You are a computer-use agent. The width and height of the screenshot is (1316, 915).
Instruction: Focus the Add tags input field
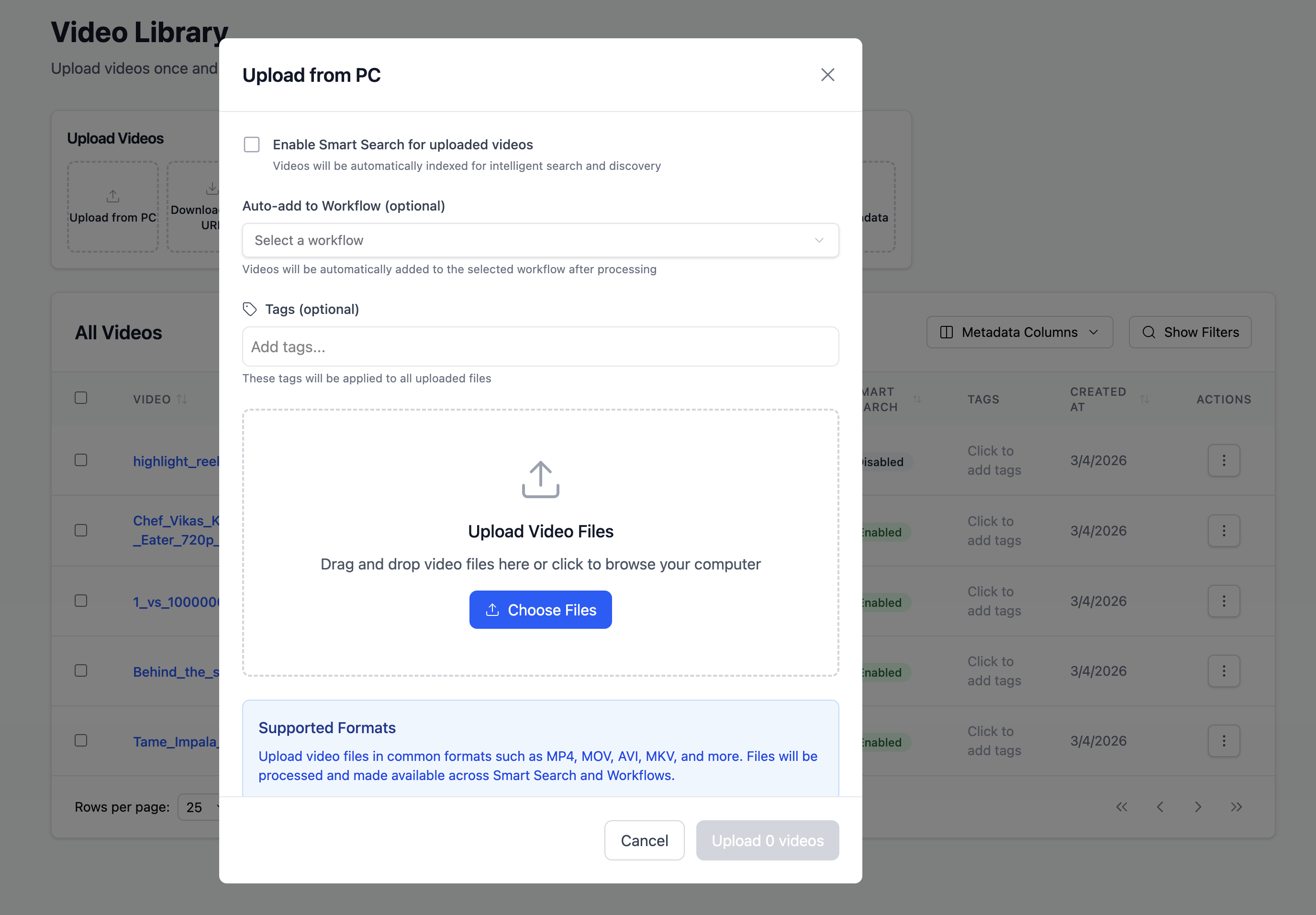tap(540, 346)
